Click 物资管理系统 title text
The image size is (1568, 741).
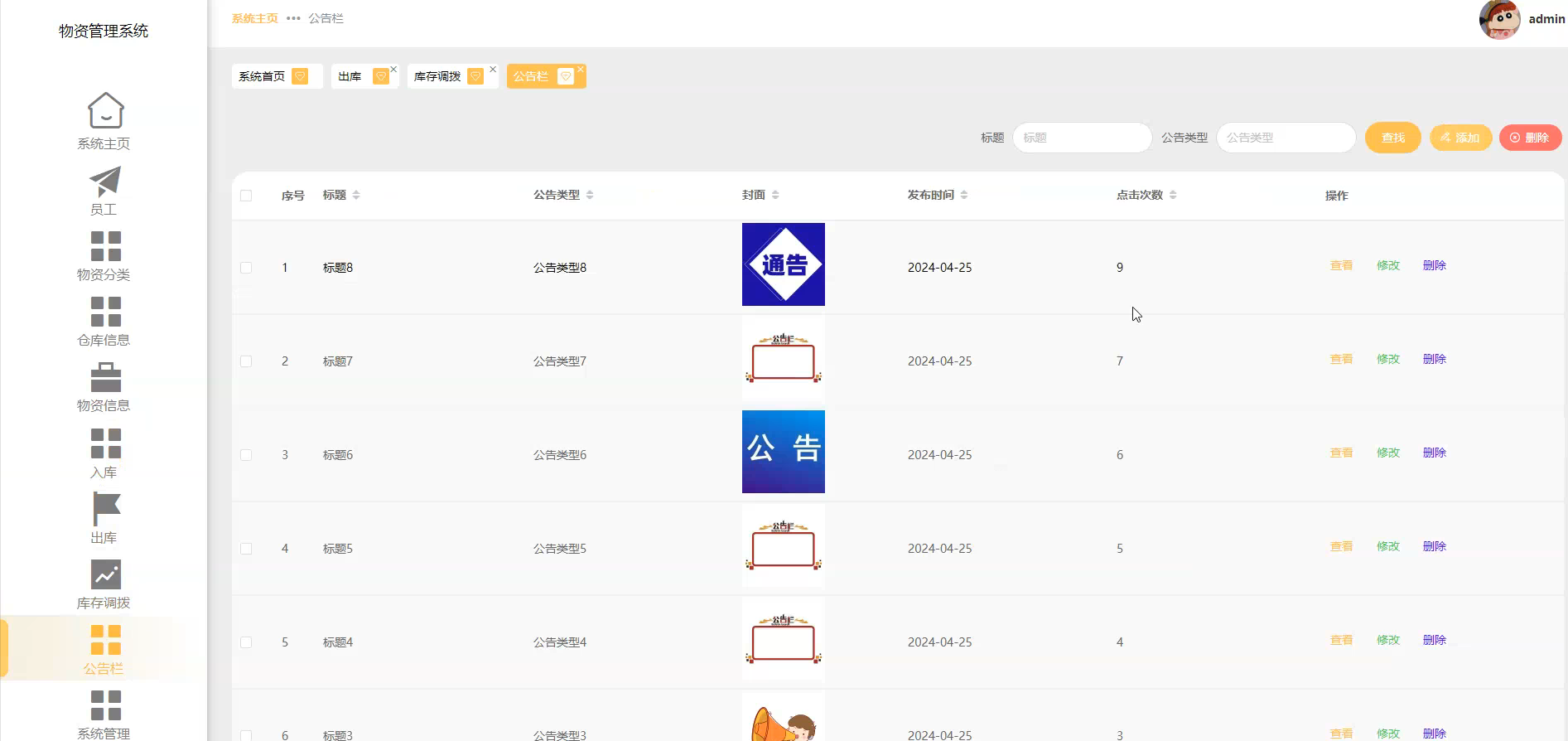[104, 31]
